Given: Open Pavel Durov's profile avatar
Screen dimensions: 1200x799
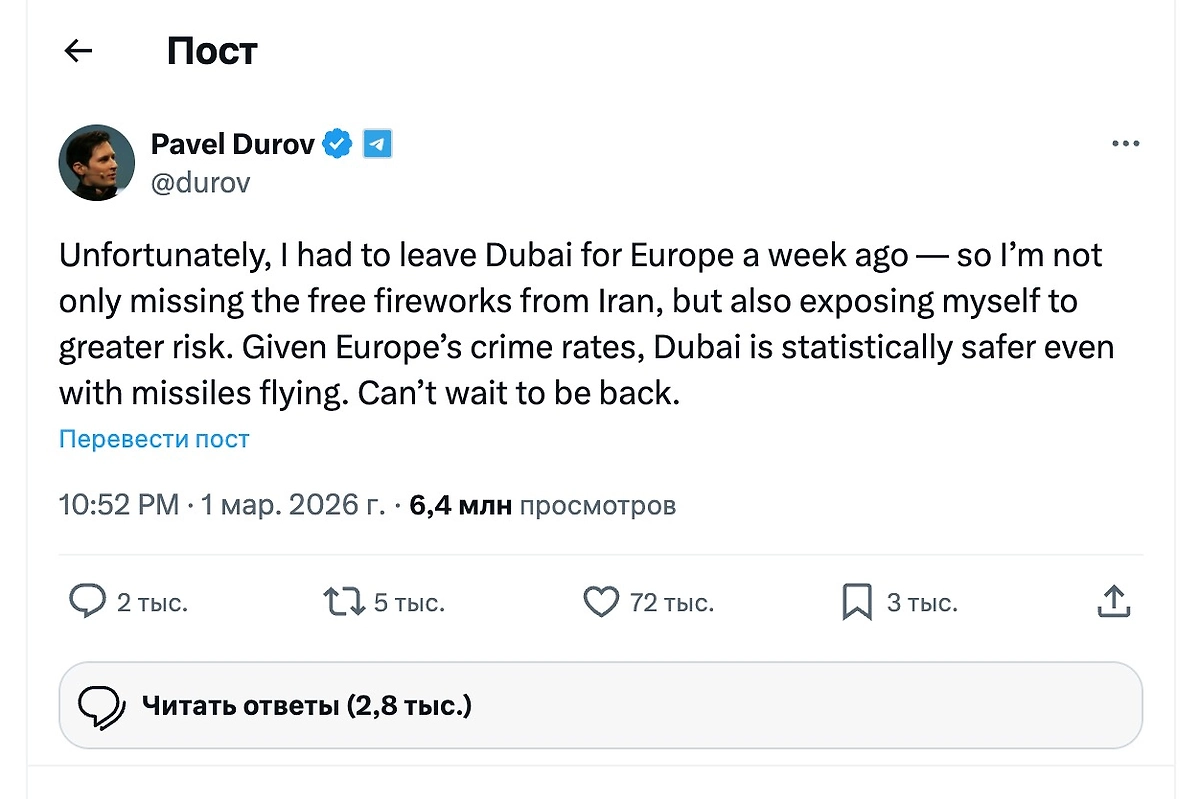Looking at the screenshot, I should point(97,162).
